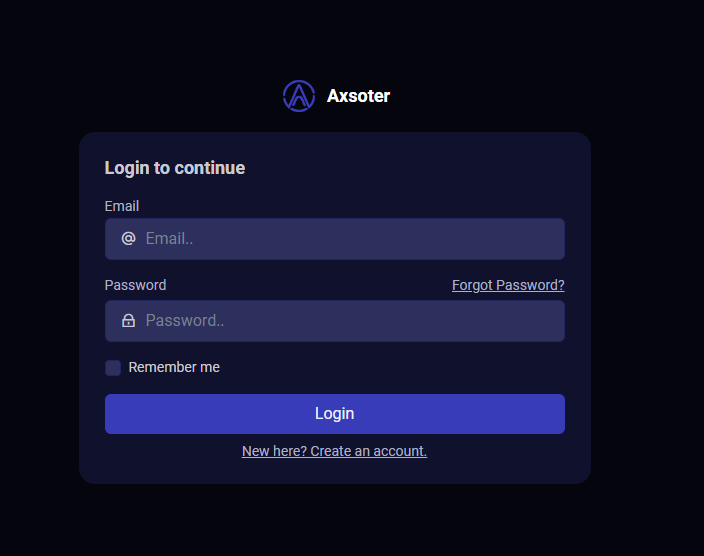Screen dimensions: 704x556
Task: Click the padlock icon in Password field
Action: [128, 321]
